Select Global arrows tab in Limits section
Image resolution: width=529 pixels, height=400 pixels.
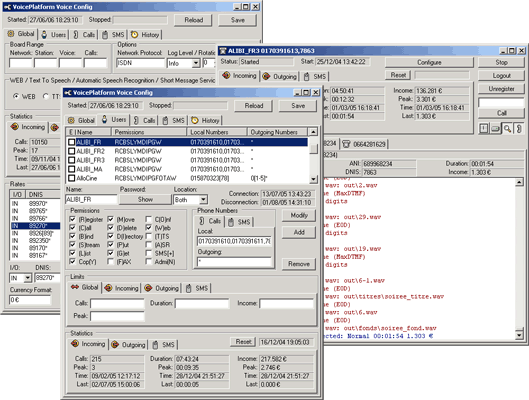(85, 287)
